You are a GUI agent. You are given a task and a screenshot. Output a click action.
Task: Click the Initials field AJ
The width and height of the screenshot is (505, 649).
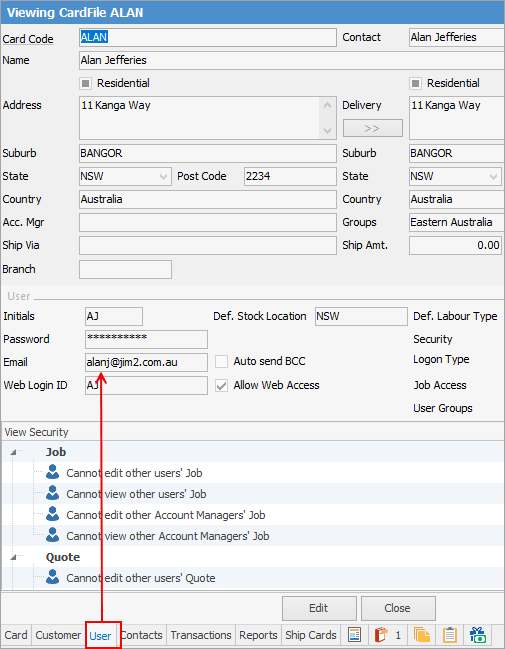[114, 317]
